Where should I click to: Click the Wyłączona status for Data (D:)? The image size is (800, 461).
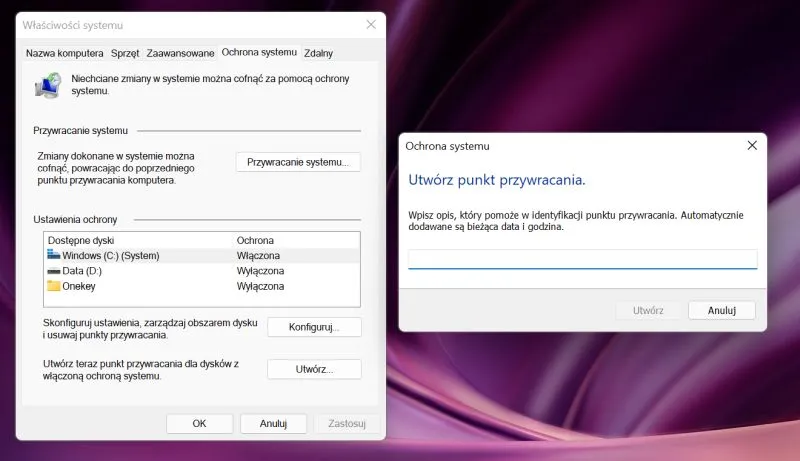point(260,271)
